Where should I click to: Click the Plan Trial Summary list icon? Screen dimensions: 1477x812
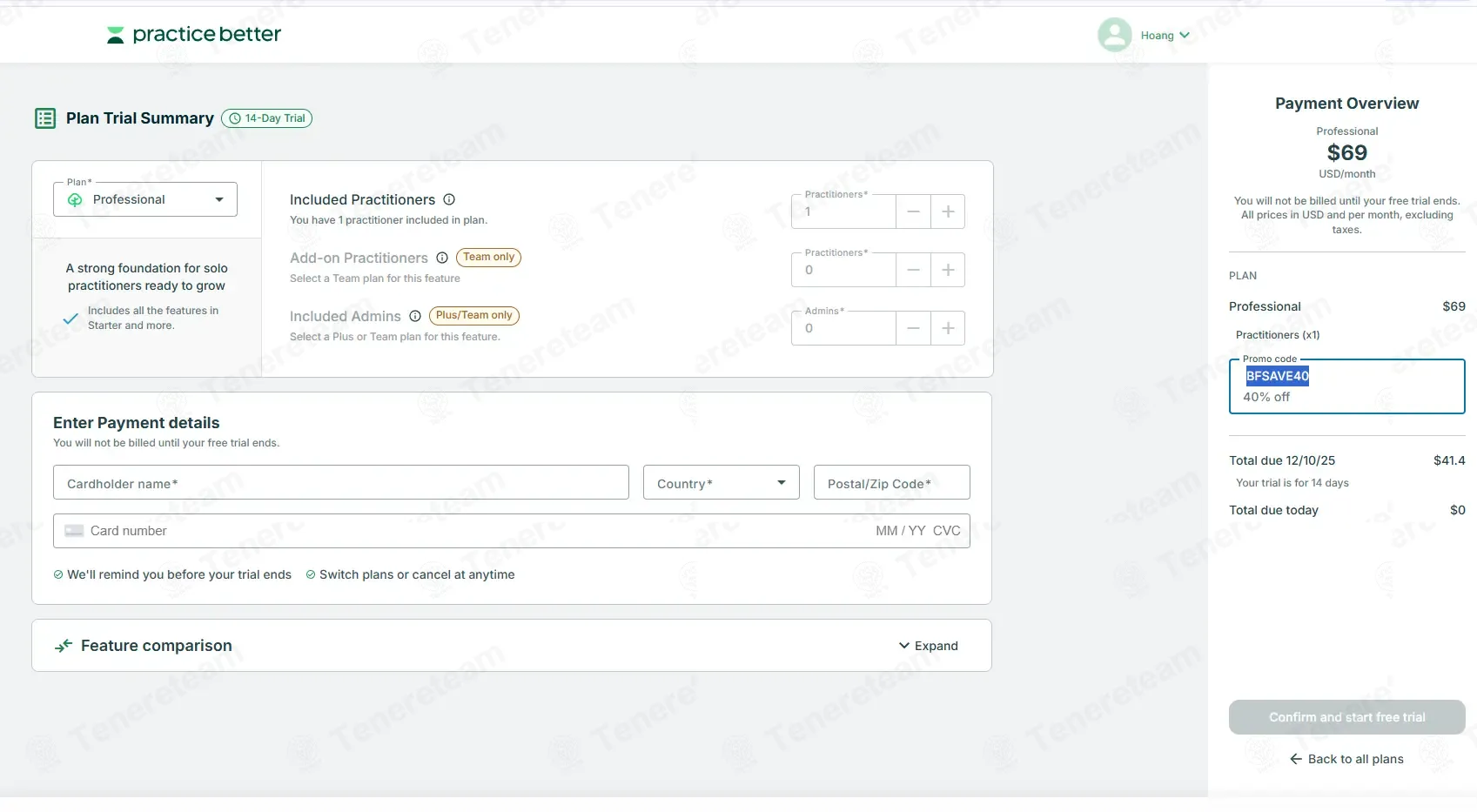[45, 118]
